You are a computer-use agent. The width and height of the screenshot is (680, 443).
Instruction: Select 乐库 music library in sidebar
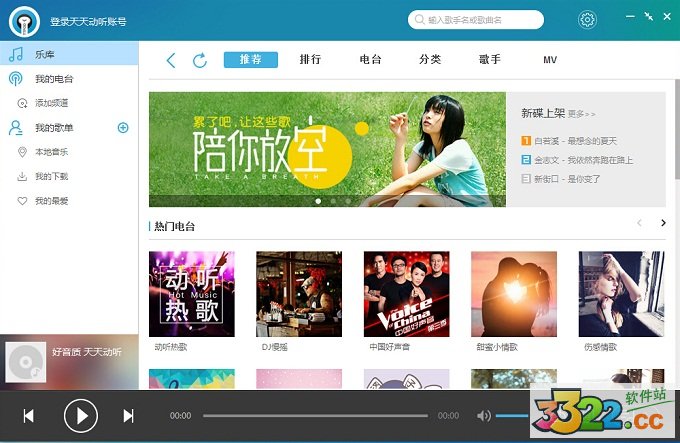(x=69, y=54)
